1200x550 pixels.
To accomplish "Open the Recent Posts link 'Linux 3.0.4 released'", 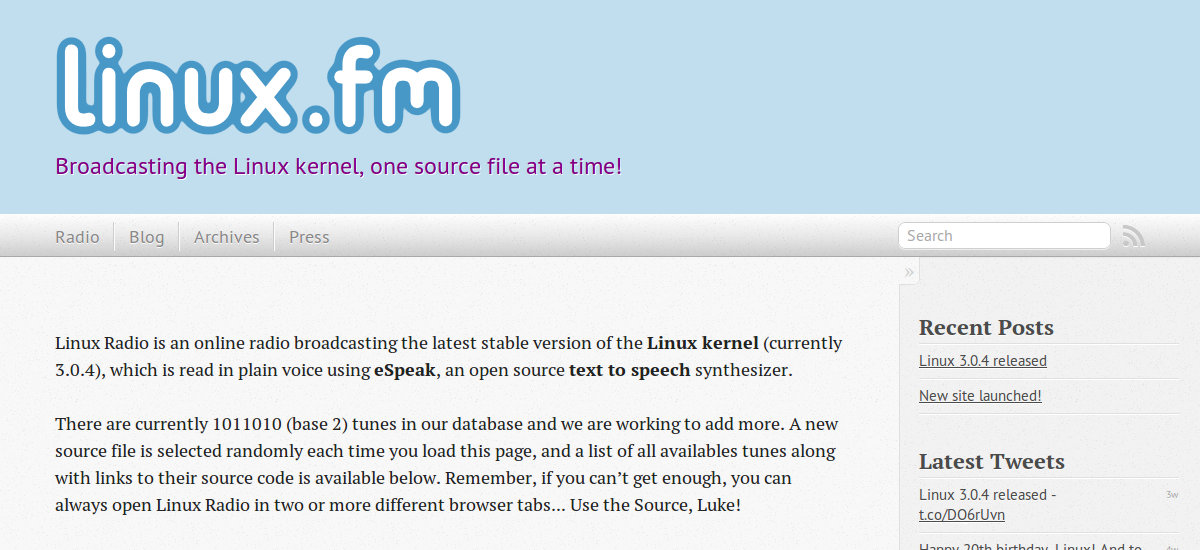I will coord(983,361).
